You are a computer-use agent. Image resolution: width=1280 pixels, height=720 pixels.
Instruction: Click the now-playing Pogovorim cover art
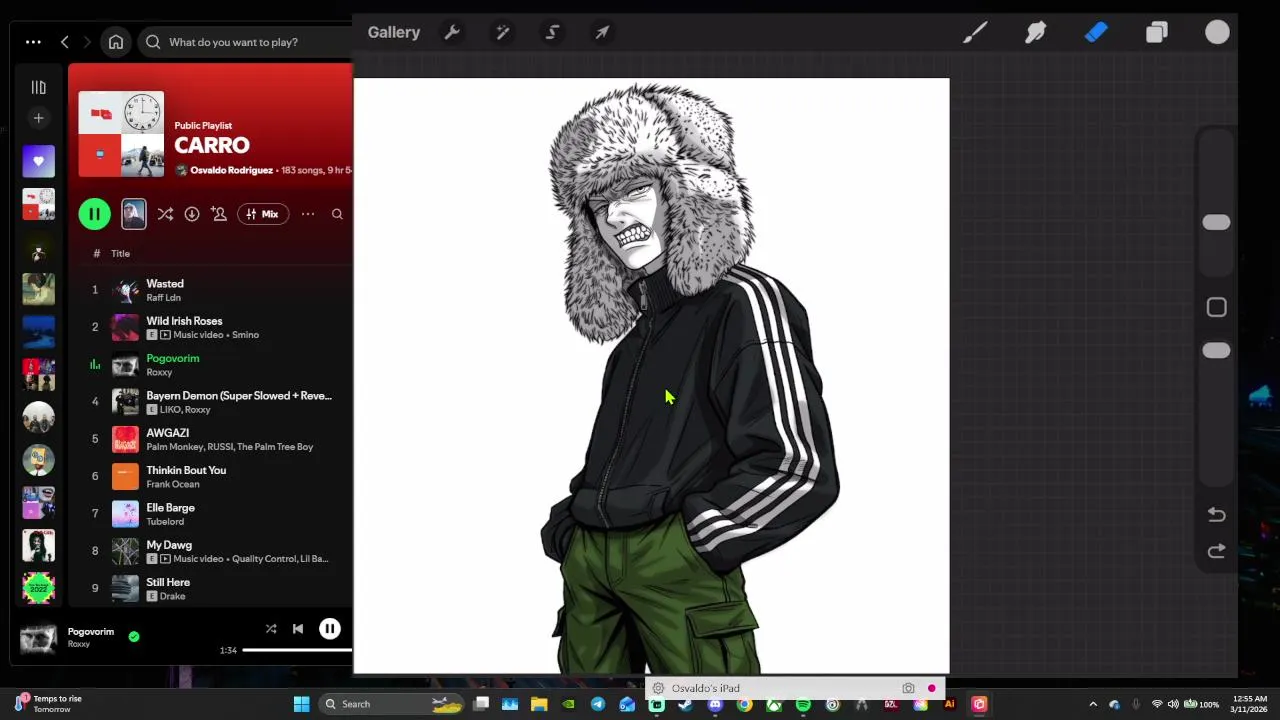pos(39,637)
